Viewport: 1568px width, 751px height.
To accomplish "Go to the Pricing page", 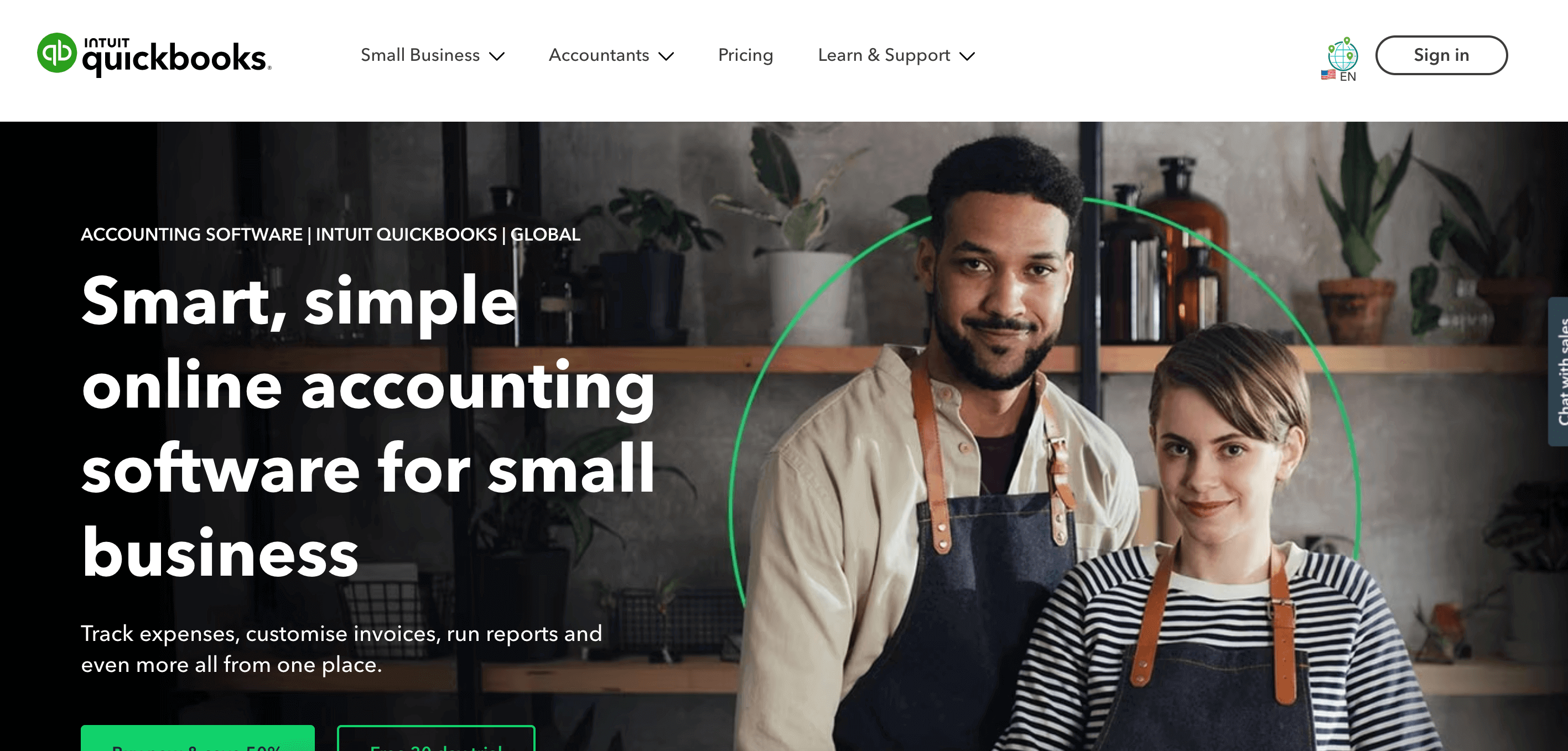I will [745, 55].
